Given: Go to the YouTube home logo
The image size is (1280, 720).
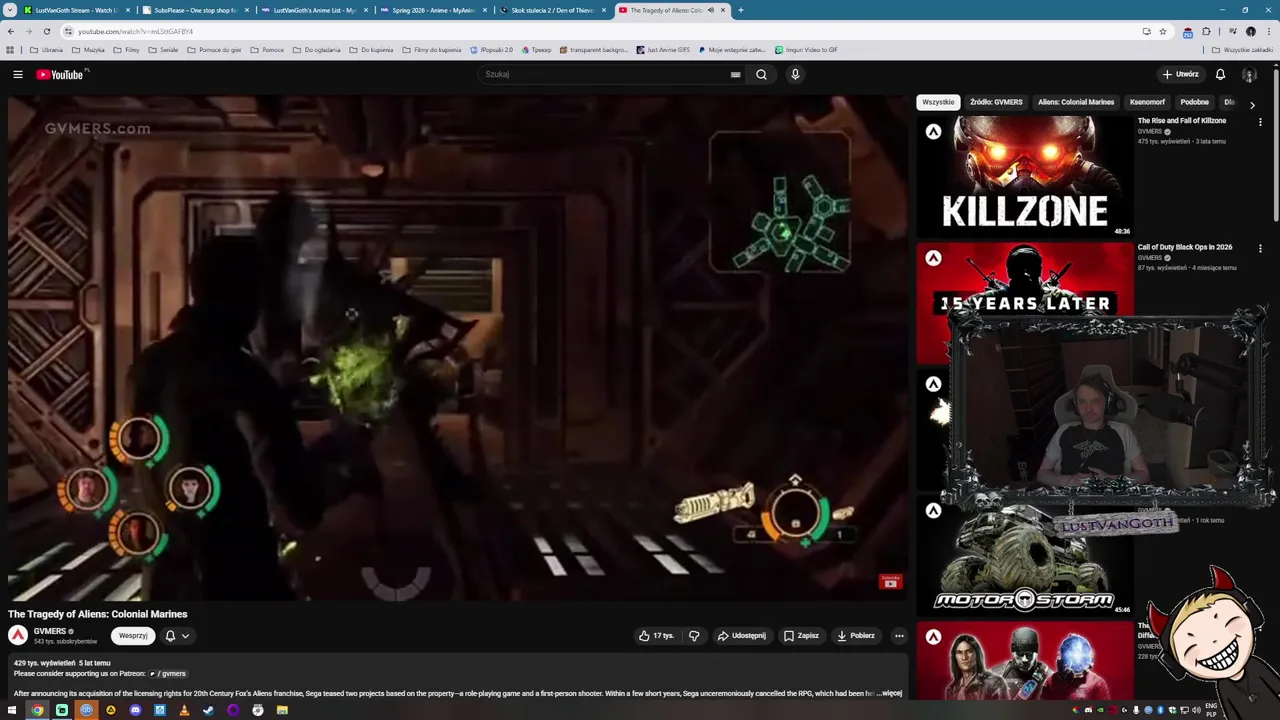Looking at the screenshot, I should coord(60,74).
